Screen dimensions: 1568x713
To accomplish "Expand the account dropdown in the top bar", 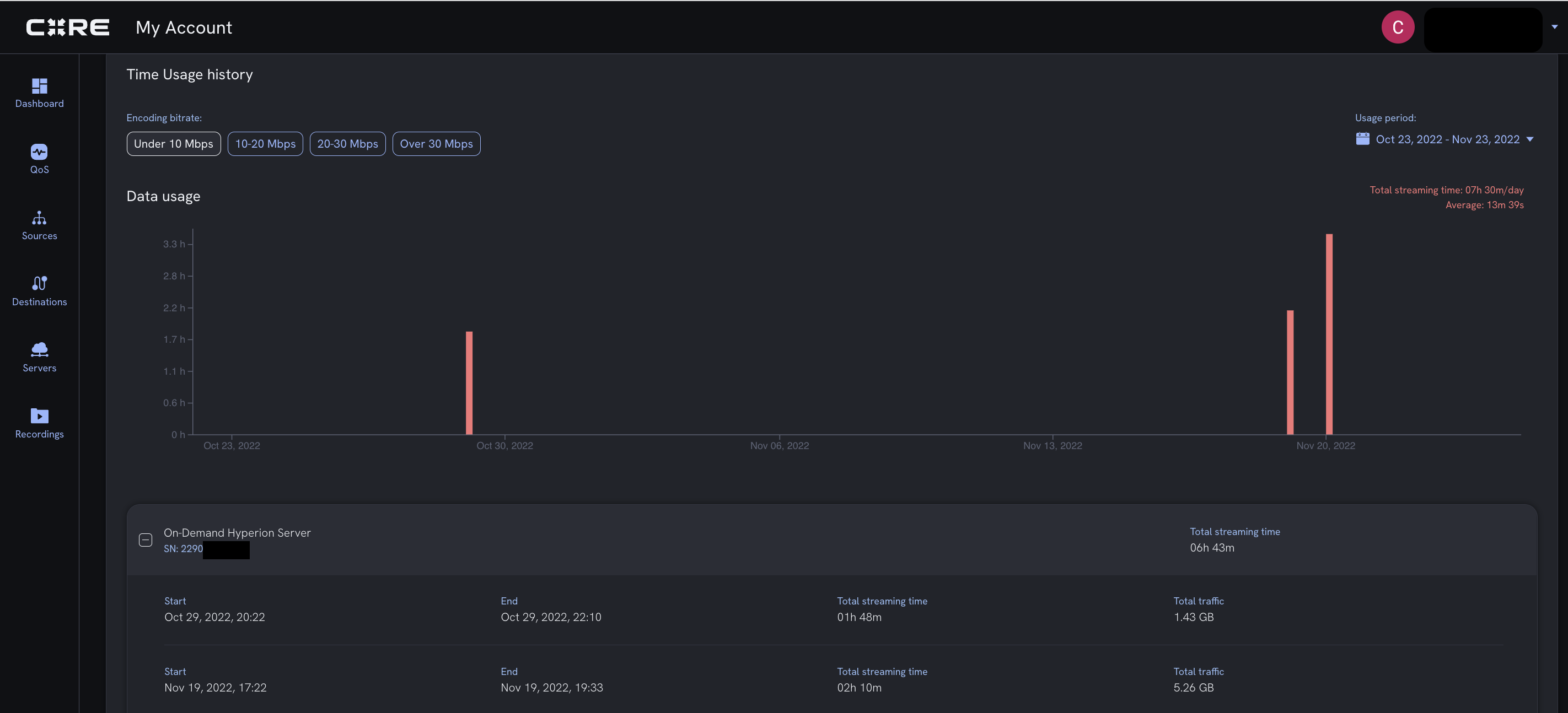I will click(x=1554, y=27).
